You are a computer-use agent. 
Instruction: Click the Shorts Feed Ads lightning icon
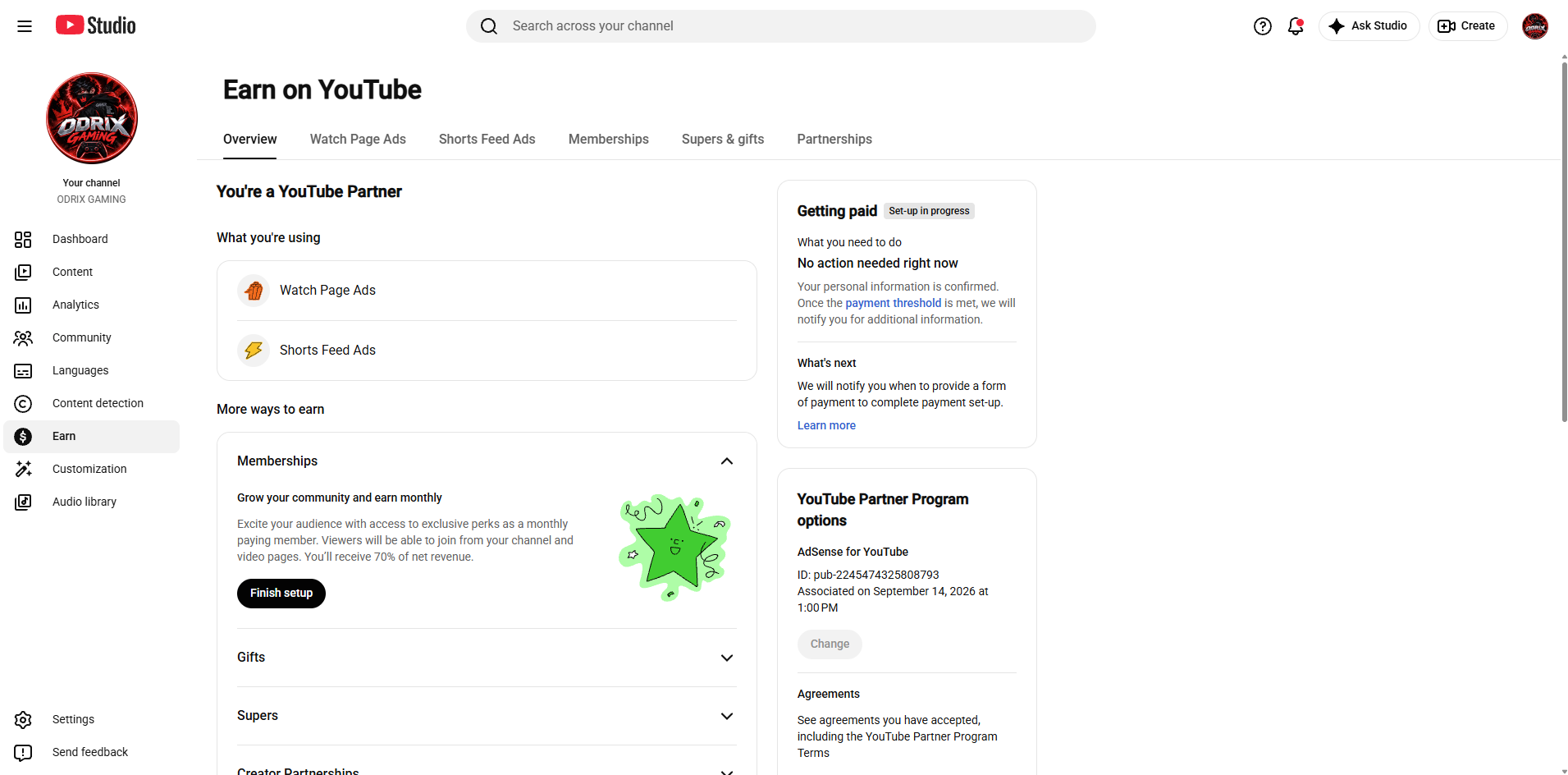pyautogui.click(x=254, y=350)
